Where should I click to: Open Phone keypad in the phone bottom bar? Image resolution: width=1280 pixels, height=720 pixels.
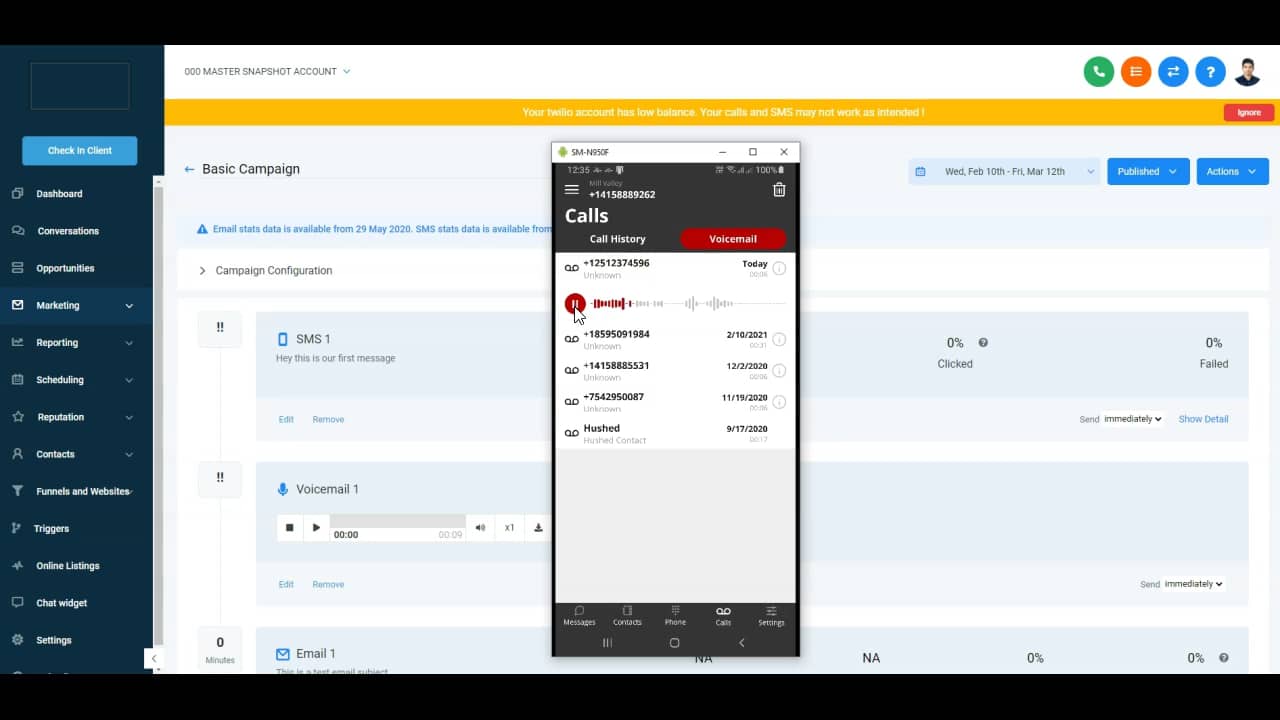pos(675,616)
